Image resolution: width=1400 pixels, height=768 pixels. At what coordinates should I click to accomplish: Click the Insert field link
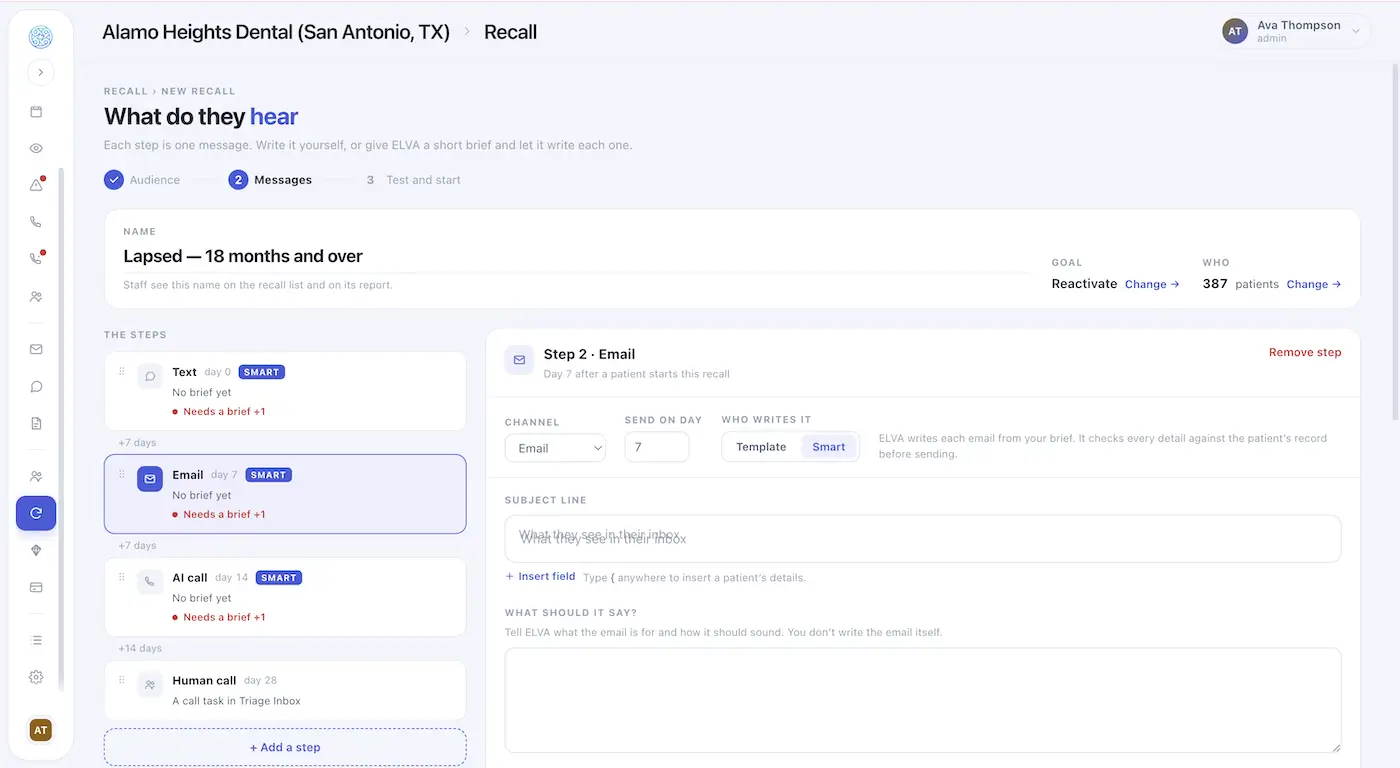[x=540, y=576]
